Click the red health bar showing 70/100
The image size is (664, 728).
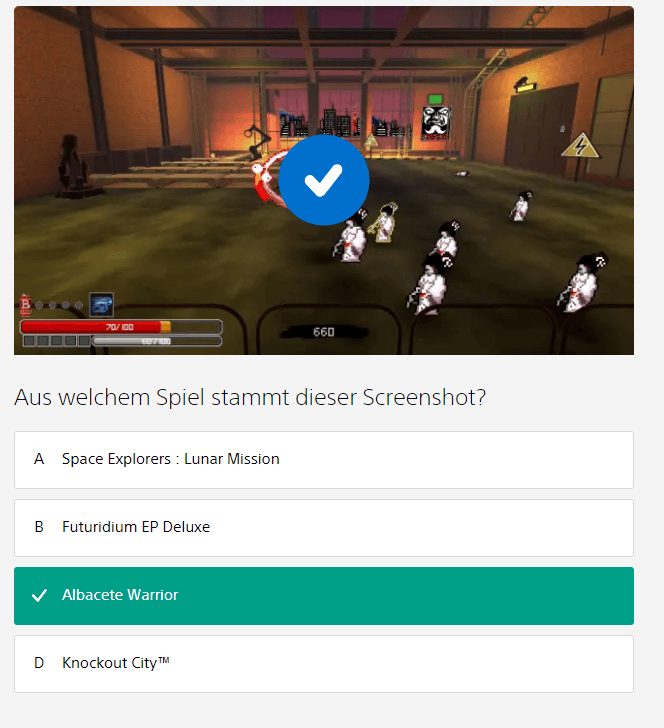121,327
